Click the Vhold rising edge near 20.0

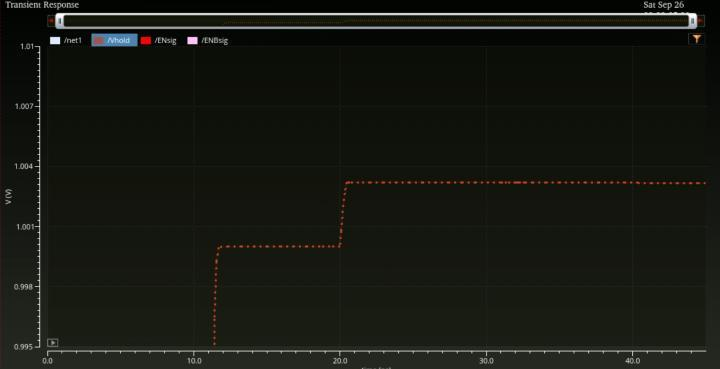(x=343, y=214)
